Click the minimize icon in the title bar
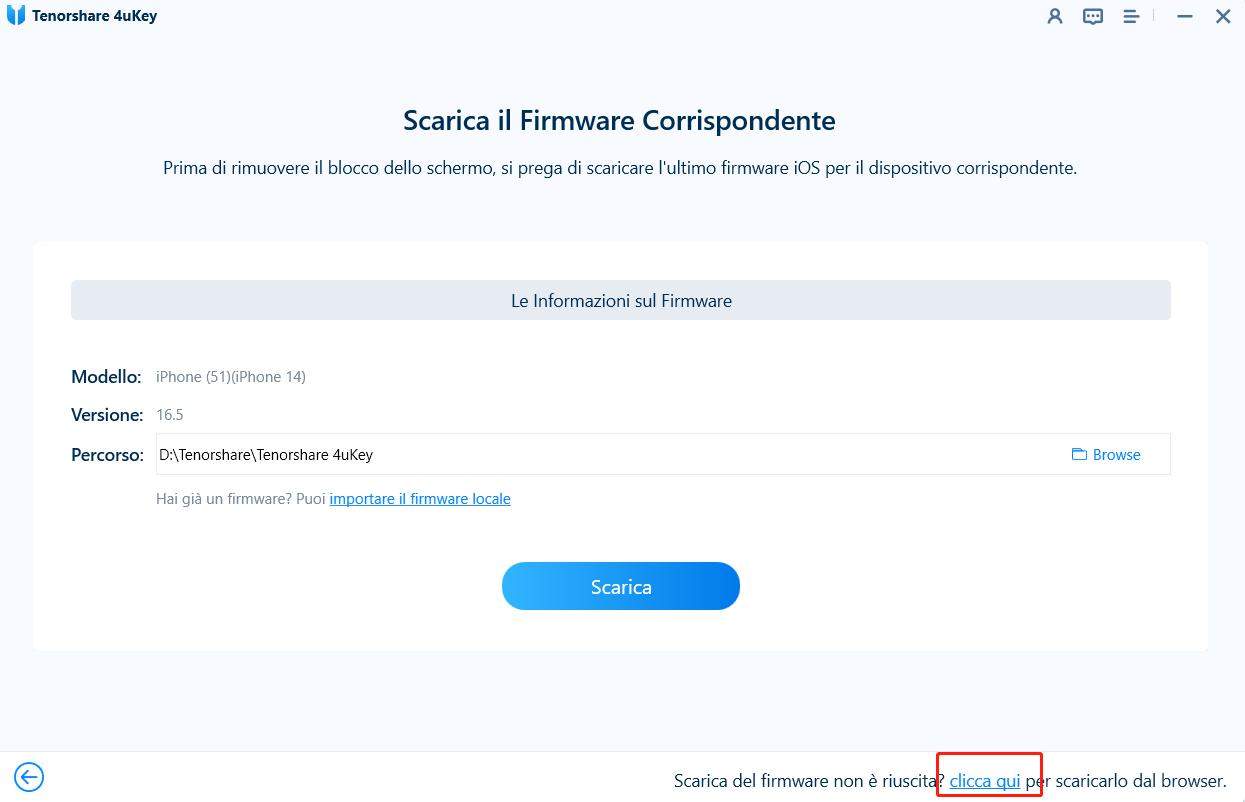Viewport: 1245px width, 802px height. [x=1184, y=16]
